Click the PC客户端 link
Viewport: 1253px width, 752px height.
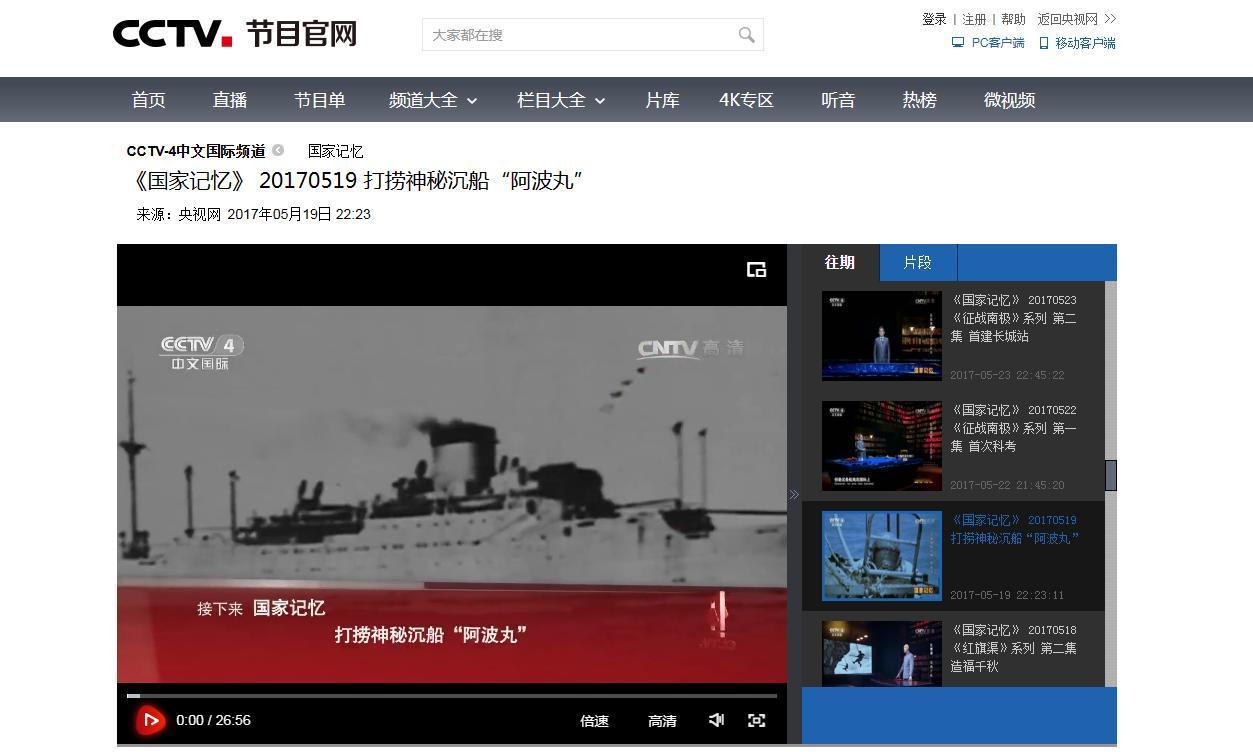pyautogui.click(x=998, y=43)
